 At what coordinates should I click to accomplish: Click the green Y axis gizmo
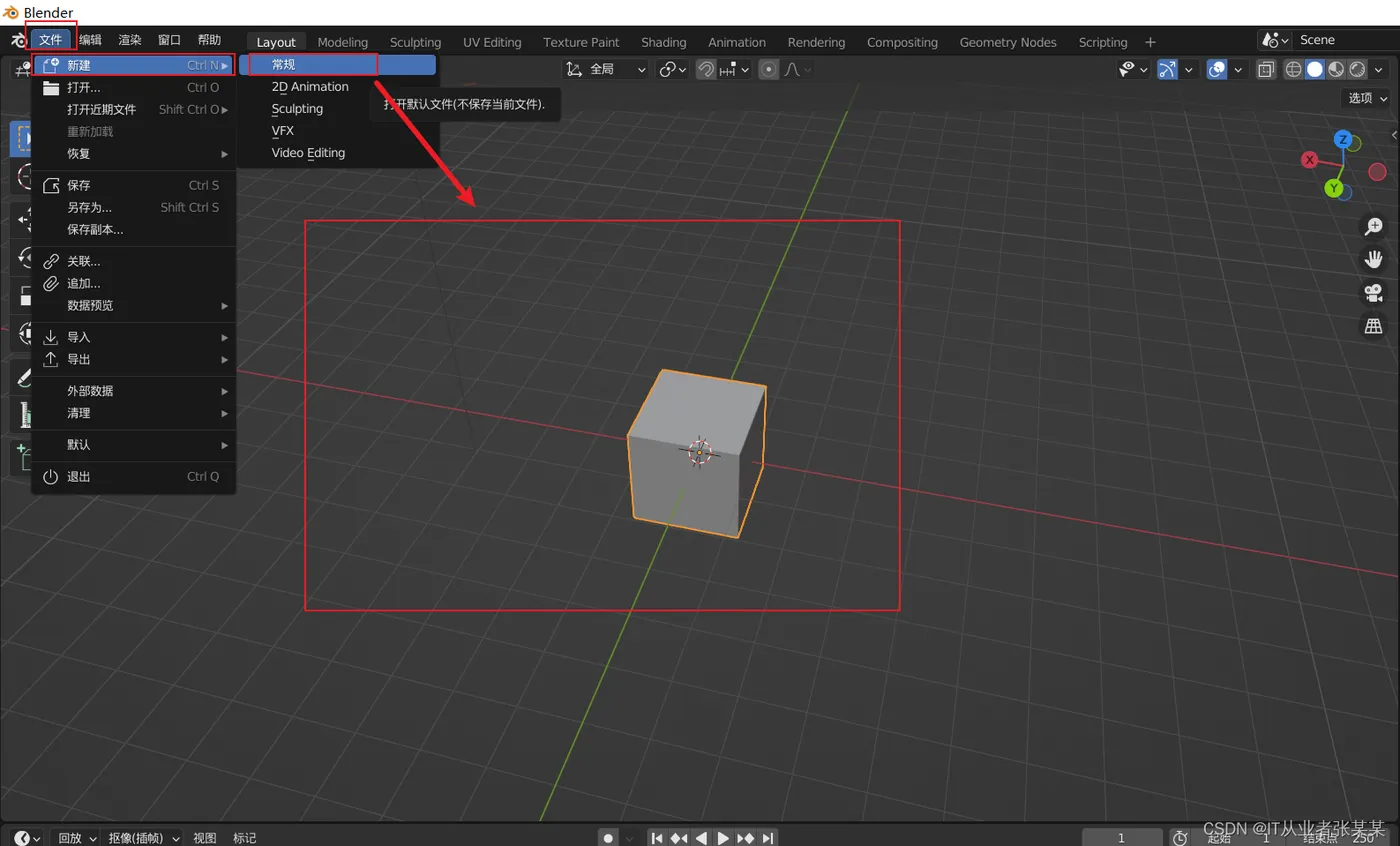pyautogui.click(x=1333, y=188)
